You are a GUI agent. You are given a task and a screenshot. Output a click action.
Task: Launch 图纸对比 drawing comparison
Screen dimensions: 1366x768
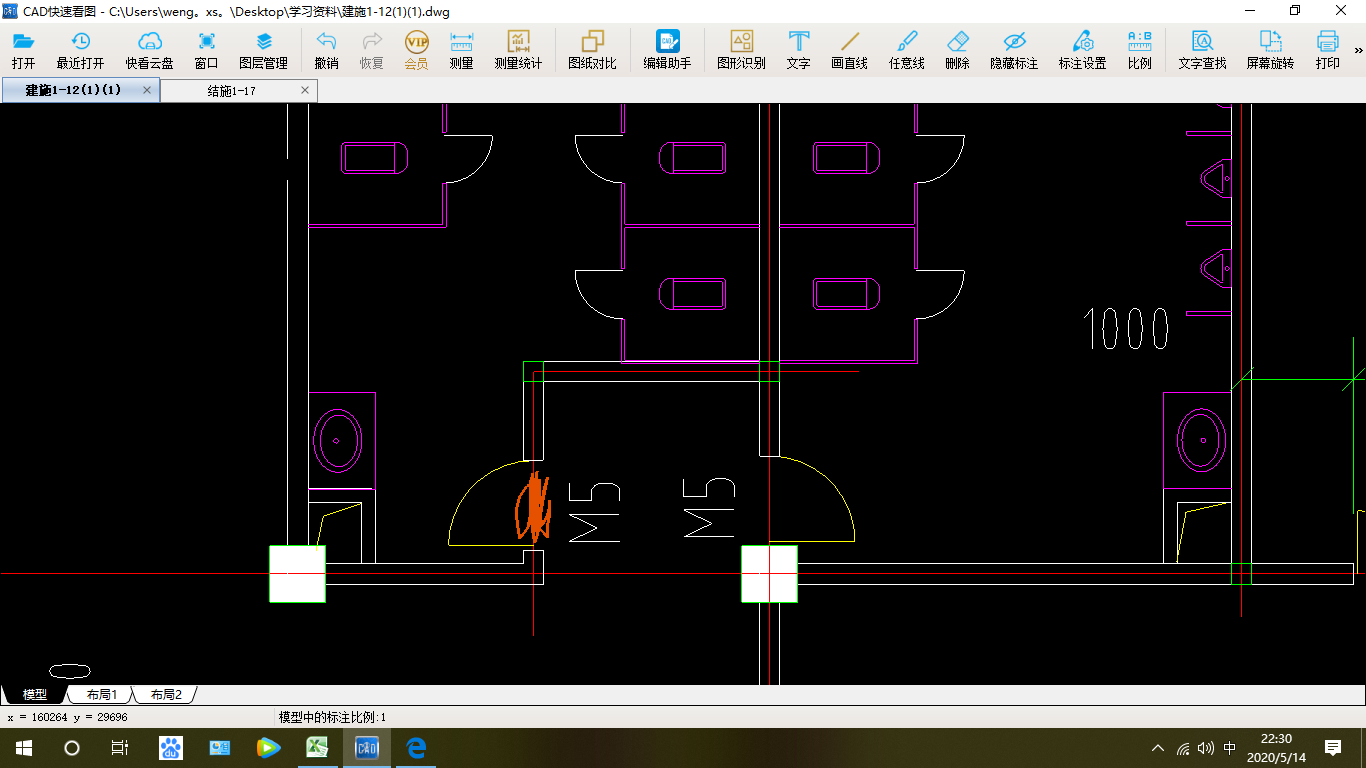(x=592, y=50)
